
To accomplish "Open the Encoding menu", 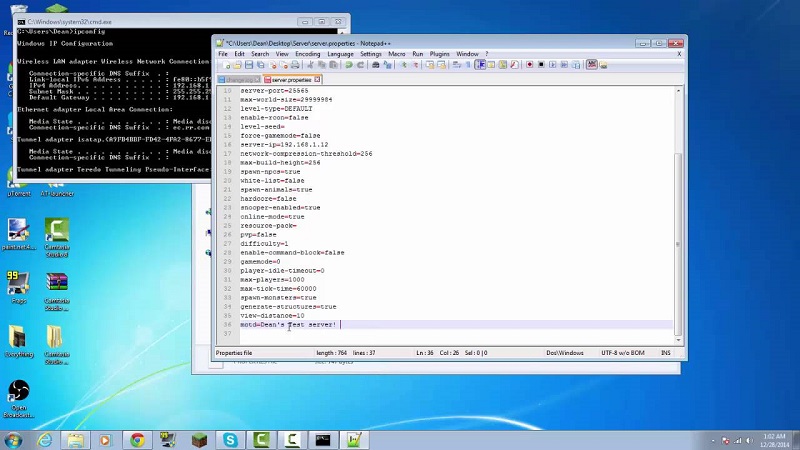I will pos(305,54).
